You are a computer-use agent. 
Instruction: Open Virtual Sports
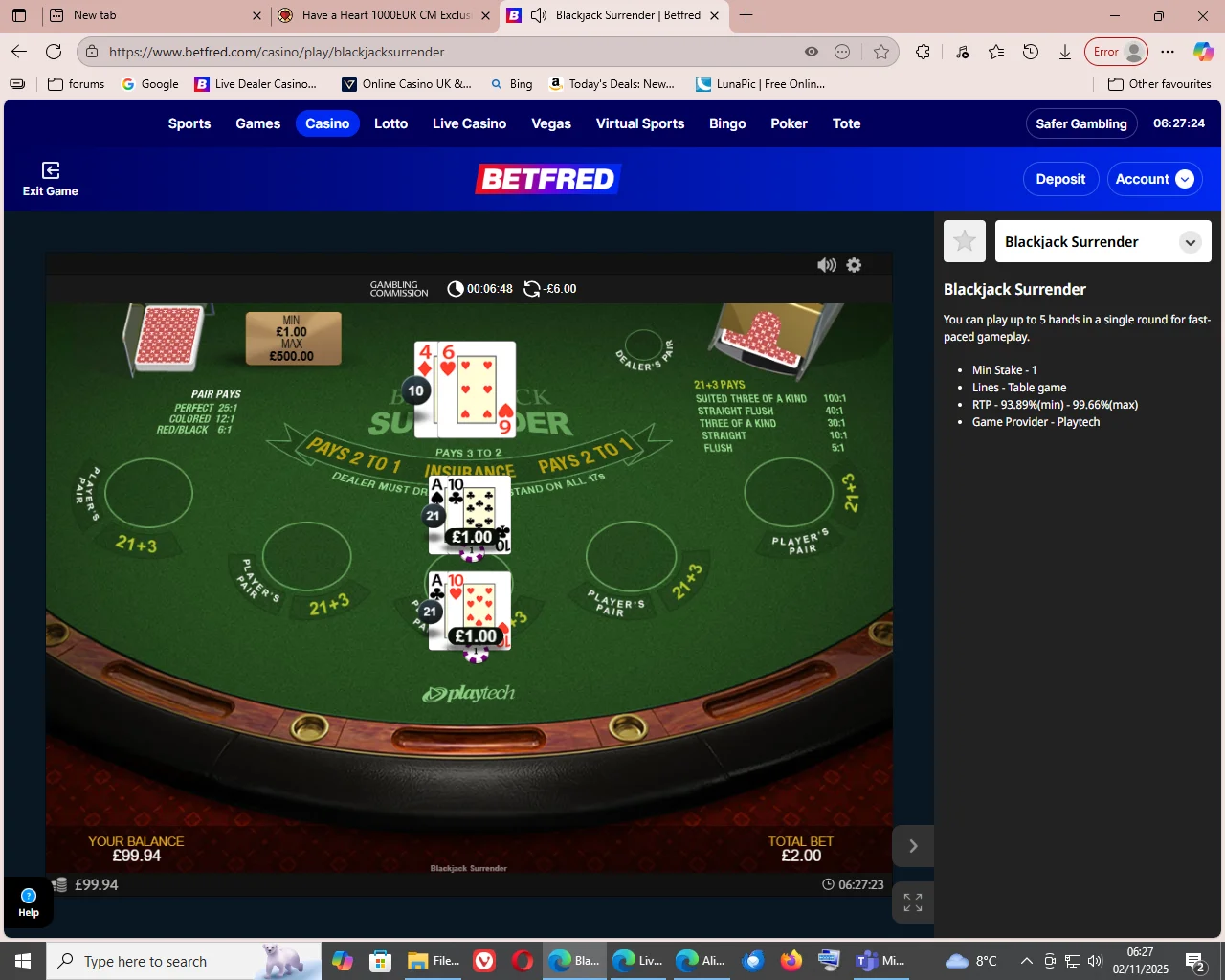click(640, 123)
